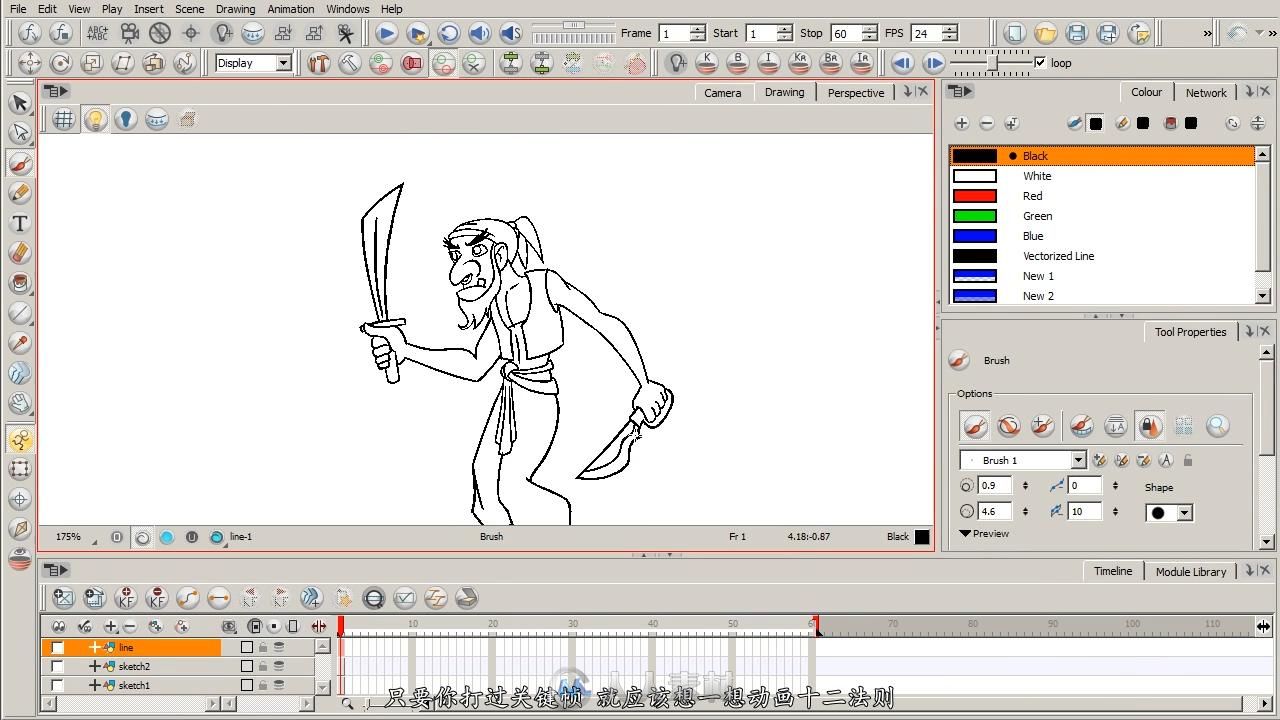
Task: Select the Contour Editor tool
Action: pyautogui.click(x=19, y=132)
